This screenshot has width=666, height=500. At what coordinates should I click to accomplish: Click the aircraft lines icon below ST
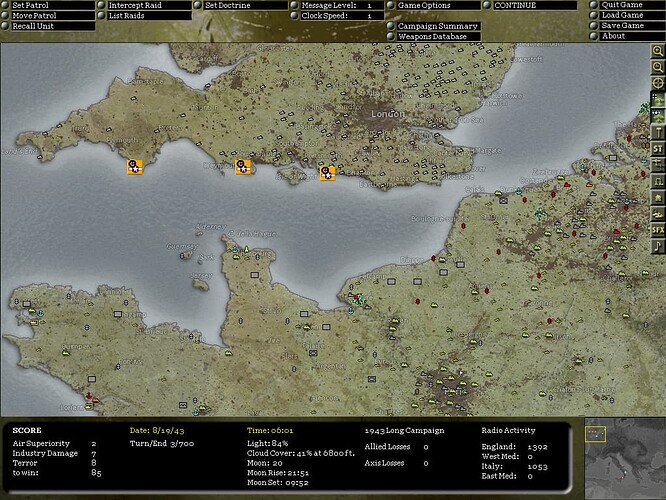pos(658,165)
